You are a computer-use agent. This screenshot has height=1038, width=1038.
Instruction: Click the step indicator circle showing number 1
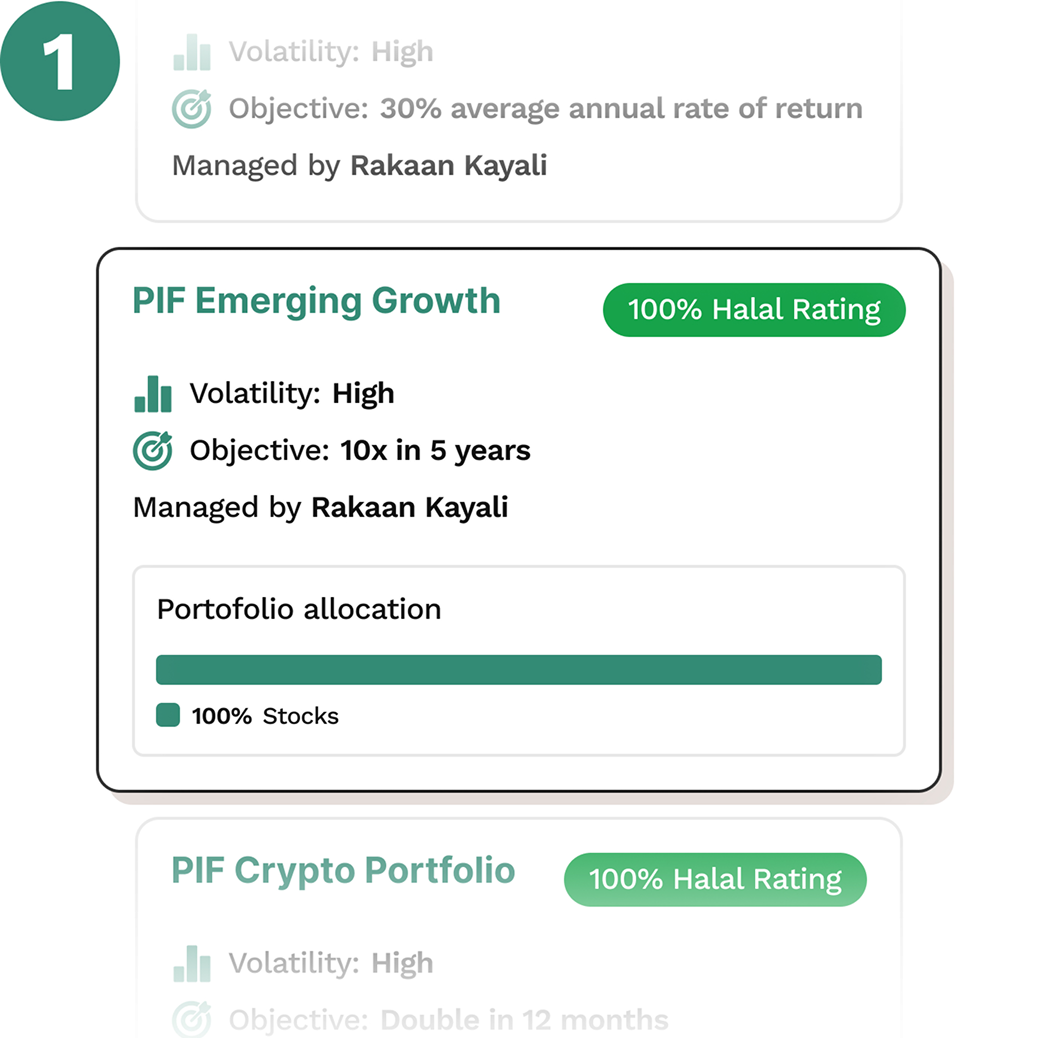pyautogui.click(x=60, y=60)
